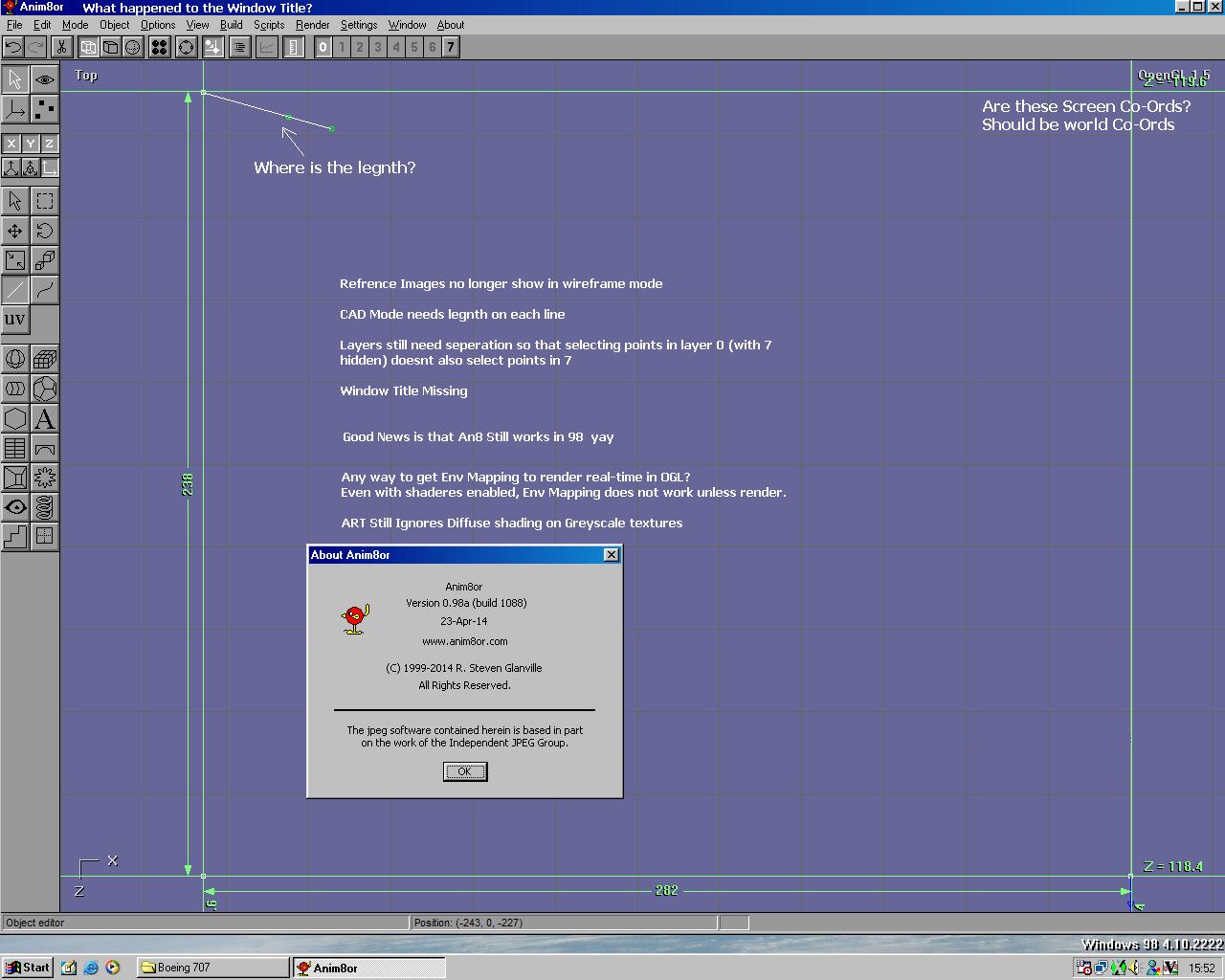Open the Build menu
Viewport: 1225px width, 980px height.
231,25
